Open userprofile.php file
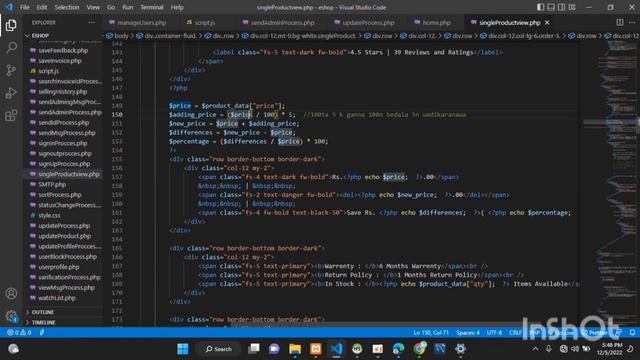Viewport: 640px width, 360px height. coord(59,267)
